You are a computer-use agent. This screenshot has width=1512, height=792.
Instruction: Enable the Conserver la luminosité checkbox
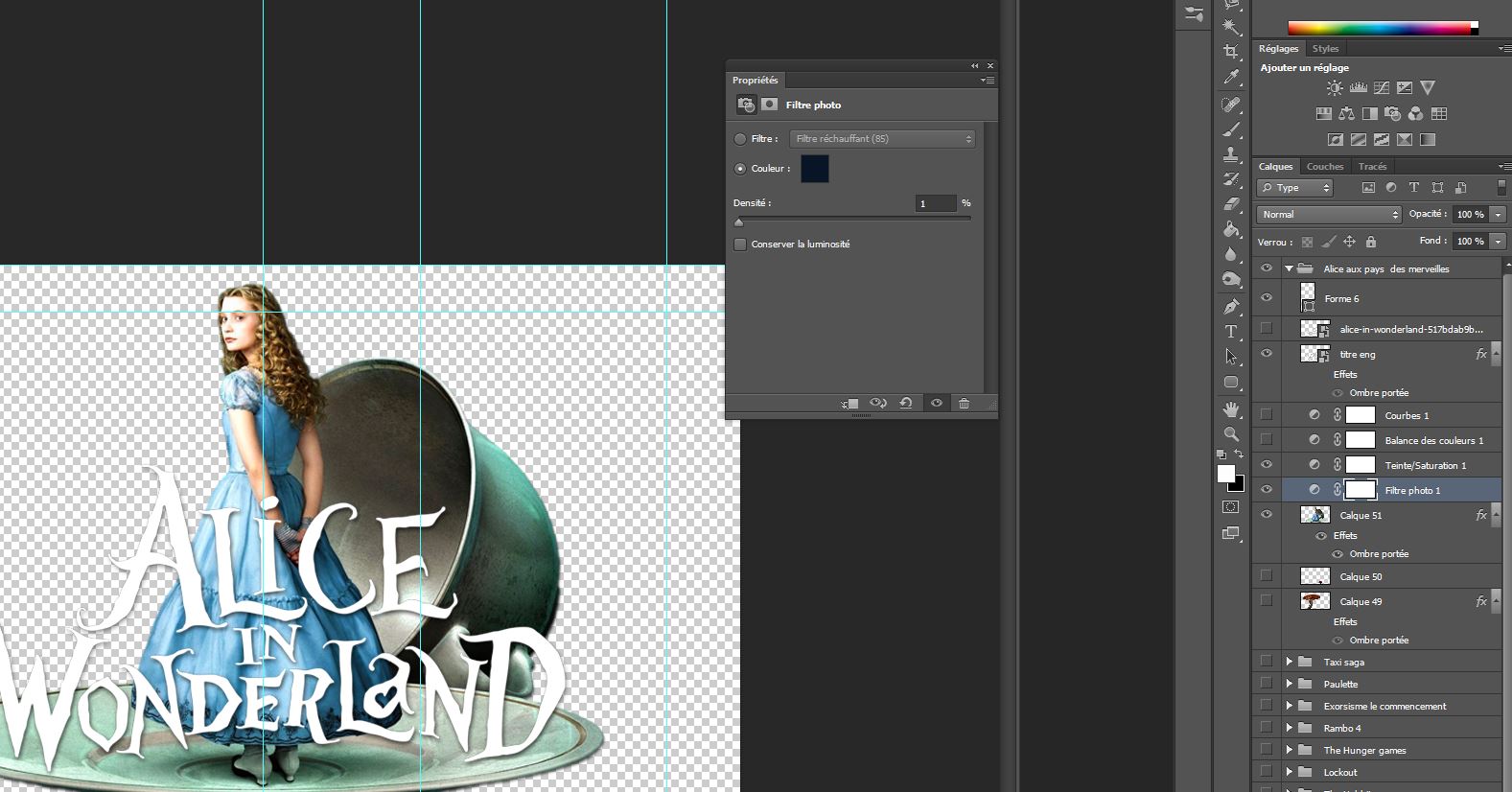tap(740, 245)
